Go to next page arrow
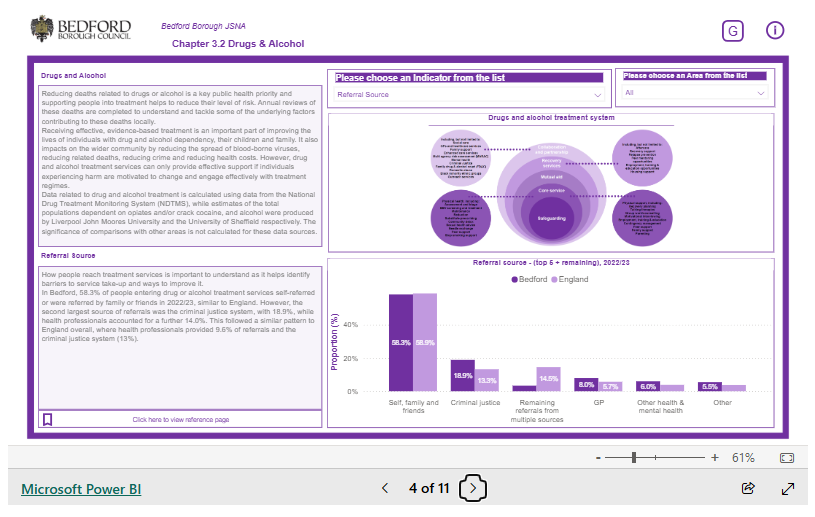Viewport: 815px width, 517px height. point(472,488)
